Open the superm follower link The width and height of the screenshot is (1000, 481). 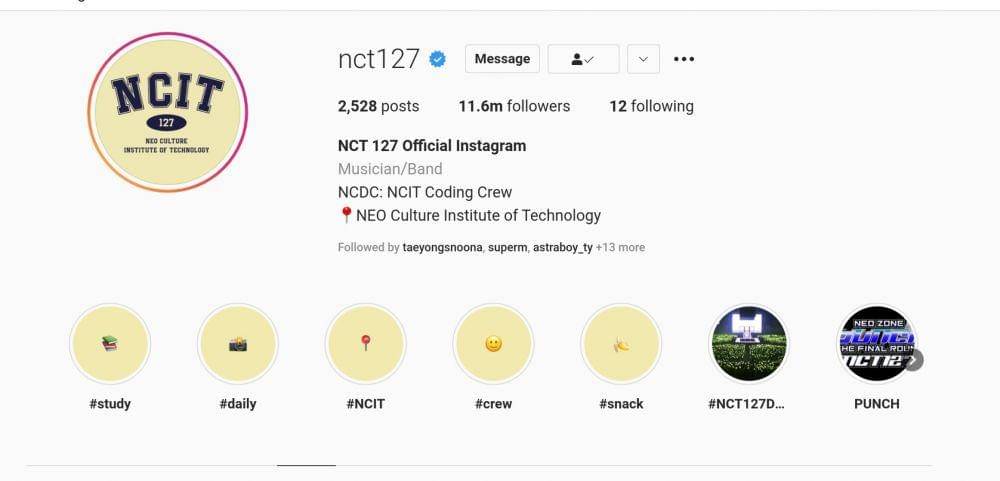(x=507, y=247)
